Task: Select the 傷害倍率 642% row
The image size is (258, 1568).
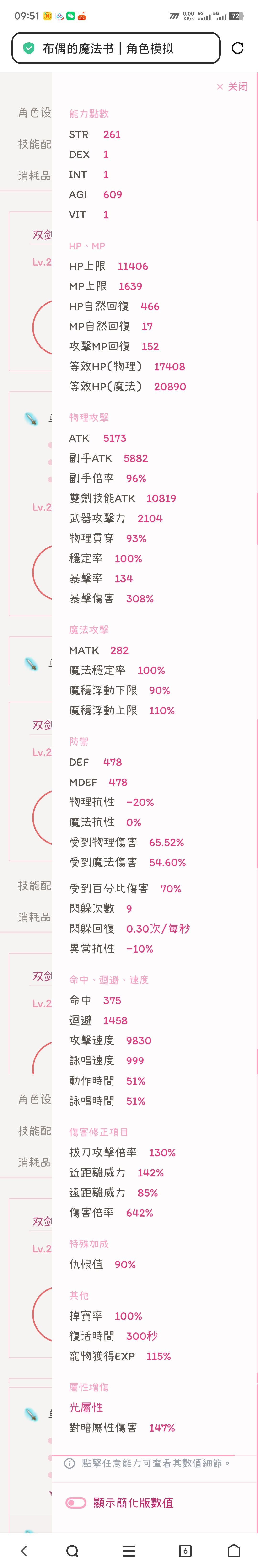Action: (111, 1213)
